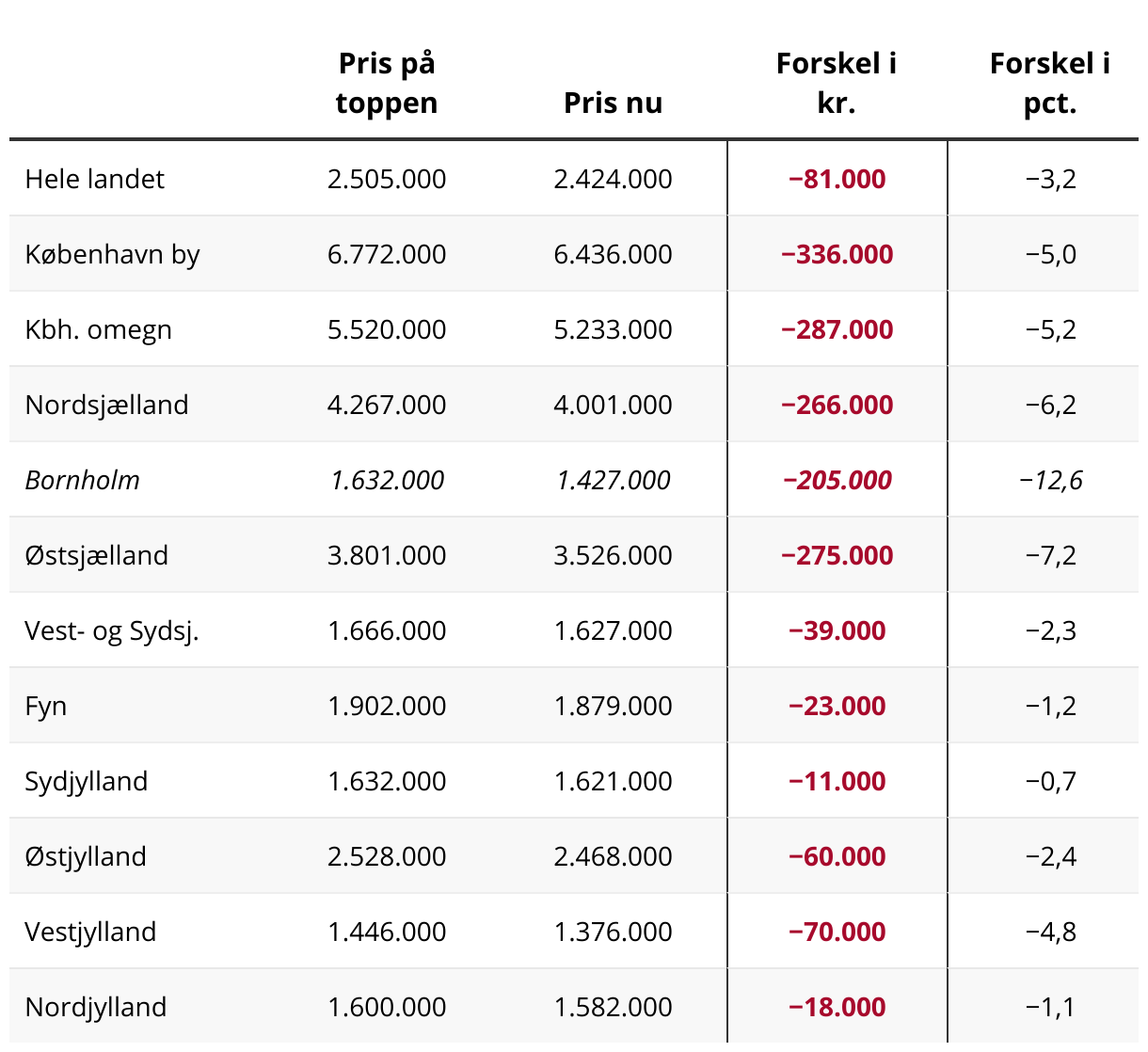1148x1052 pixels.
Task: Select the 'Vestjylland' row label
Action: coord(90,932)
